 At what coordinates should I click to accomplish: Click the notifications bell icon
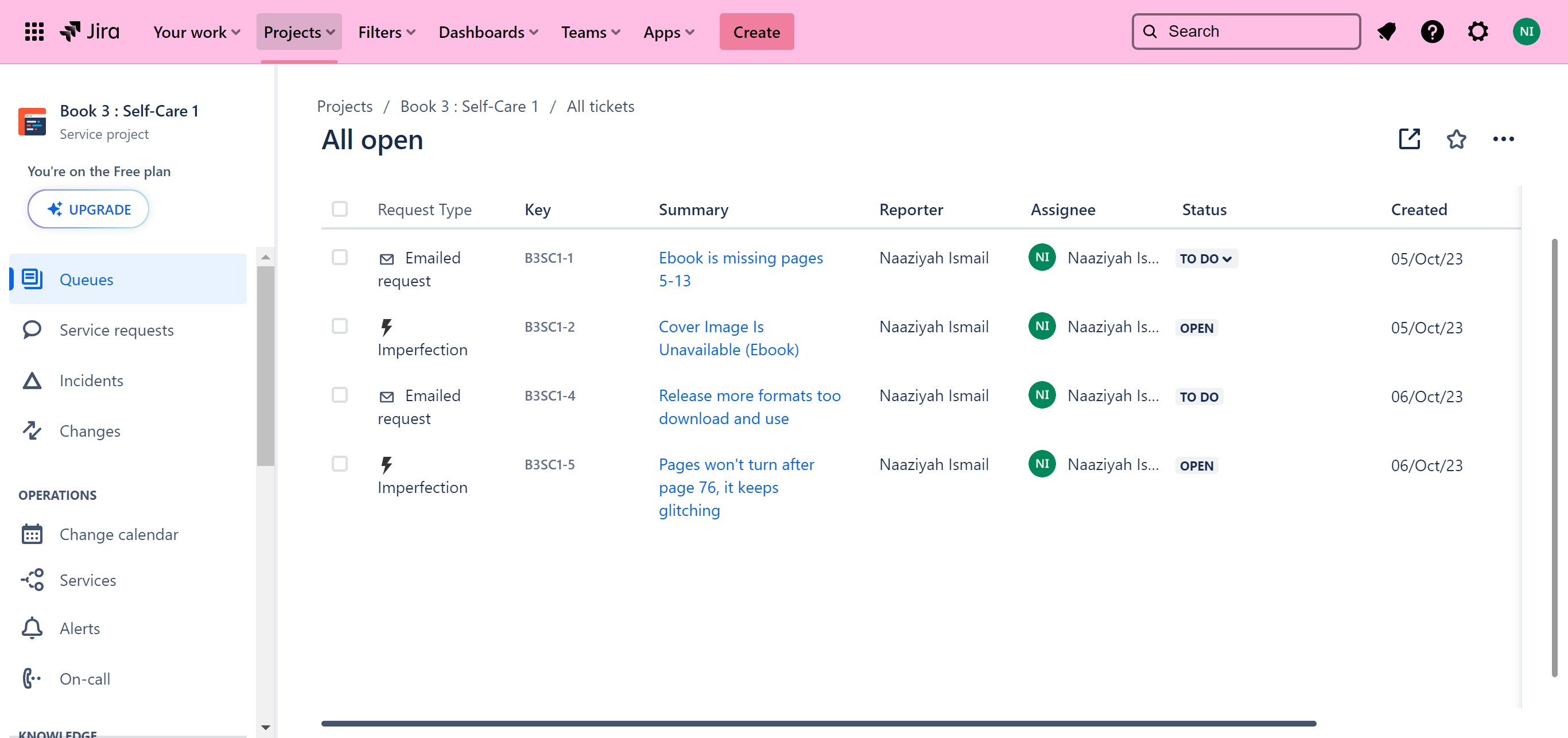[x=1386, y=32]
